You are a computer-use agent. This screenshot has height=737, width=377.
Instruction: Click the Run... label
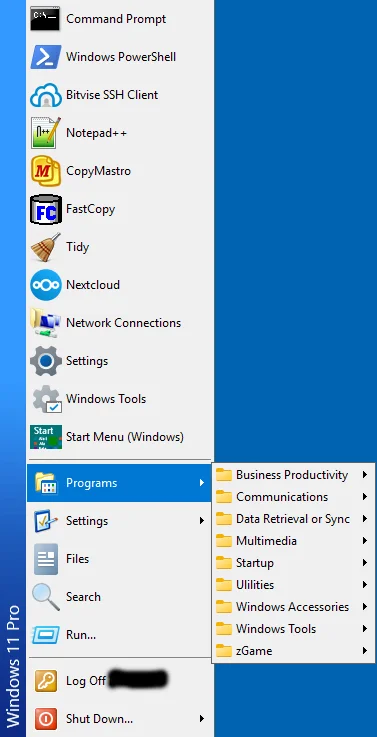(x=81, y=635)
